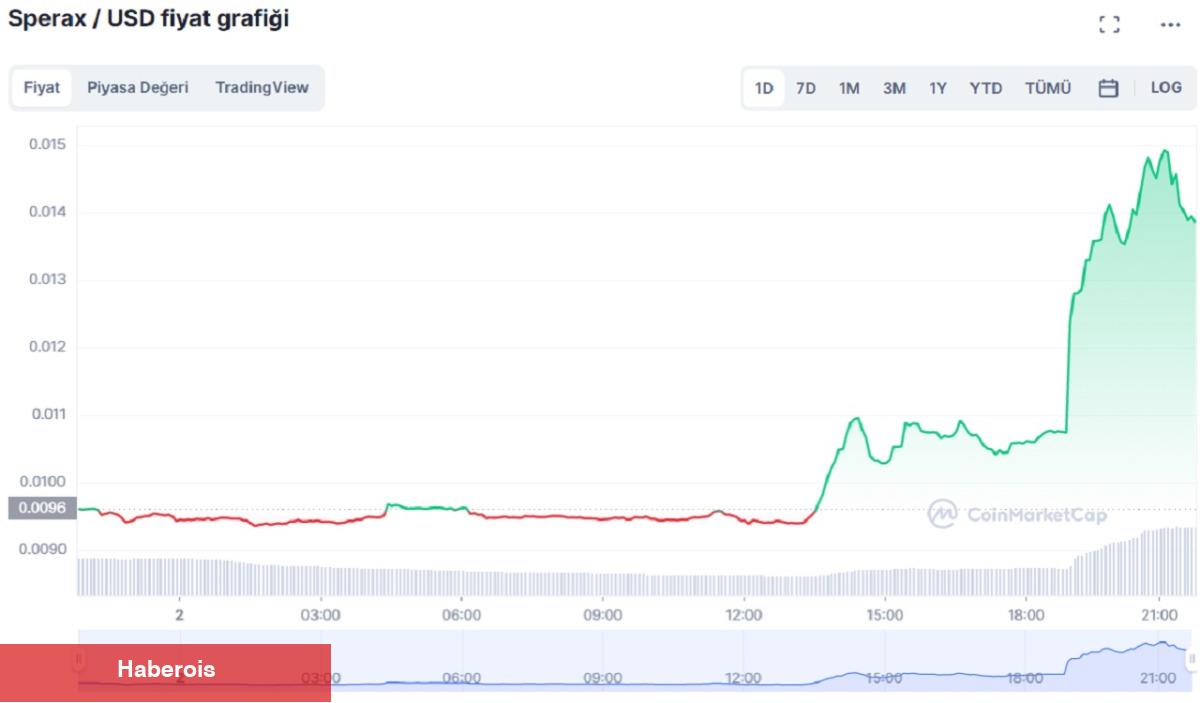Select the 1M time range
The image size is (1200, 703).
pos(849,88)
